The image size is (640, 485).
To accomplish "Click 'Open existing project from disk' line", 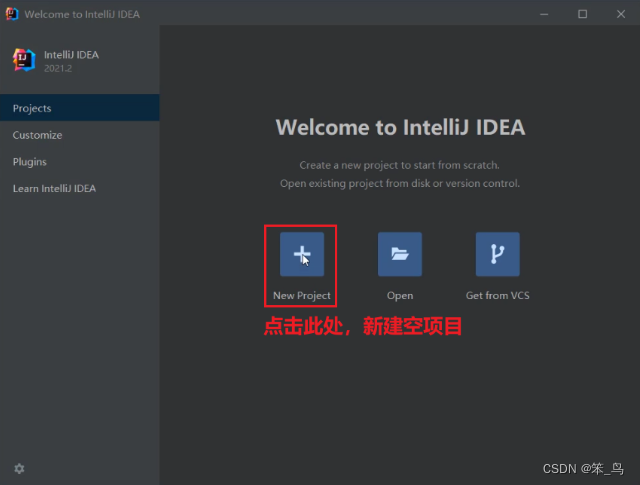I will point(400,183).
